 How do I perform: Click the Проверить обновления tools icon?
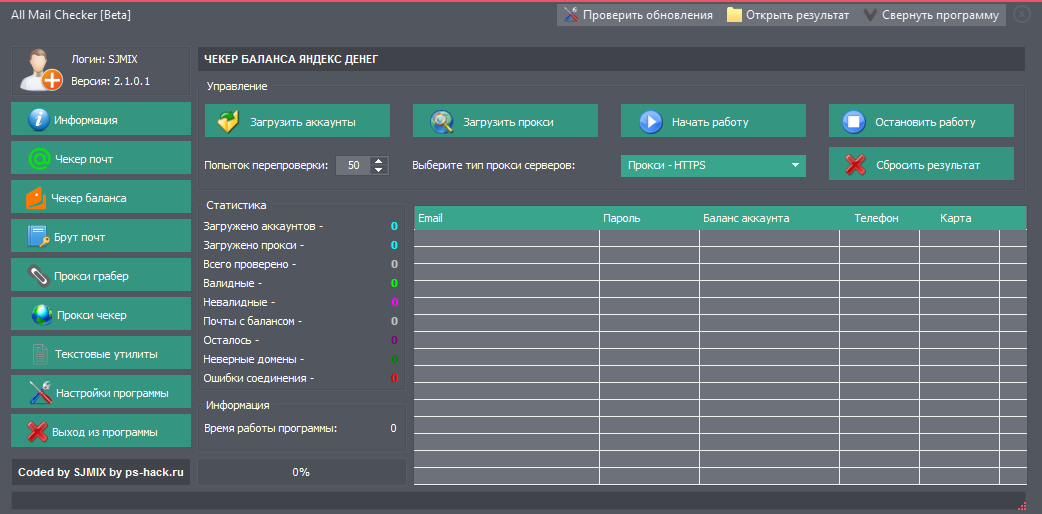(571, 15)
